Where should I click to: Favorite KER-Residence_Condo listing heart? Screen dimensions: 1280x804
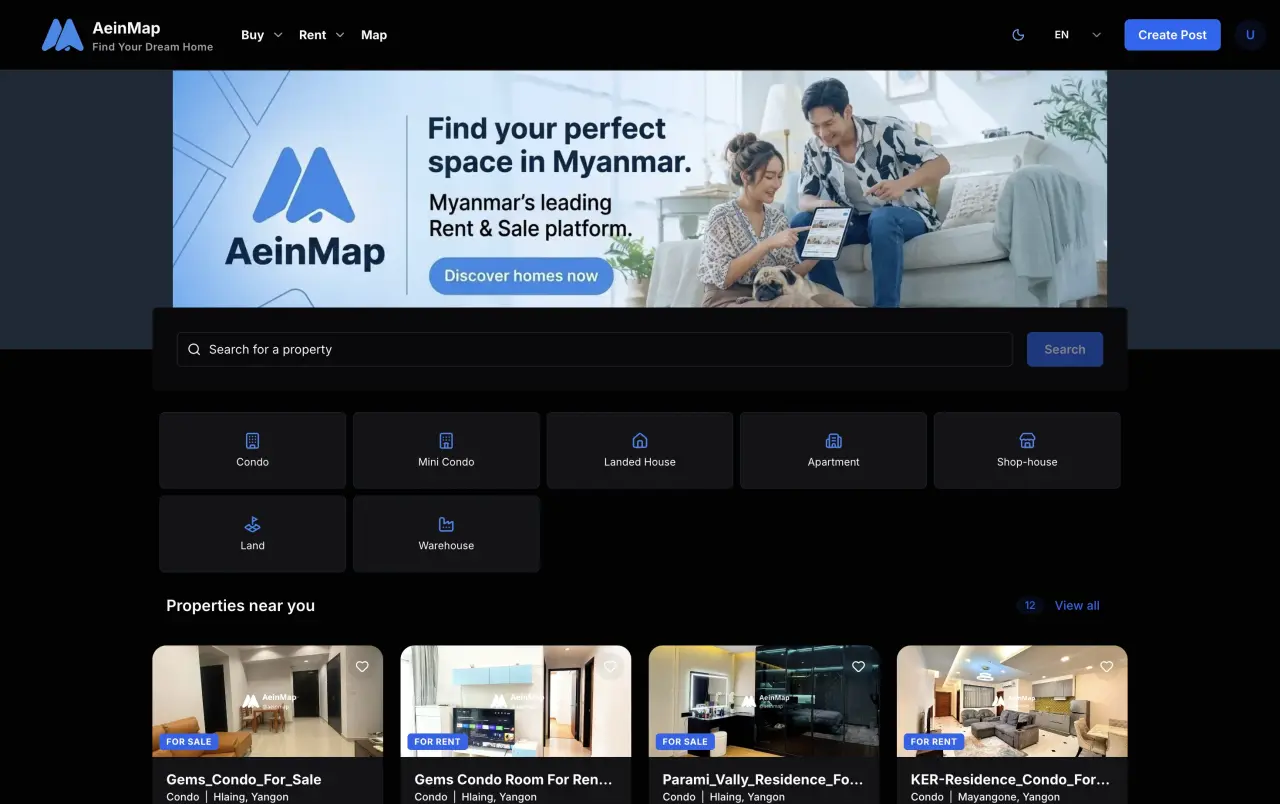click(x=1106, y=666)
